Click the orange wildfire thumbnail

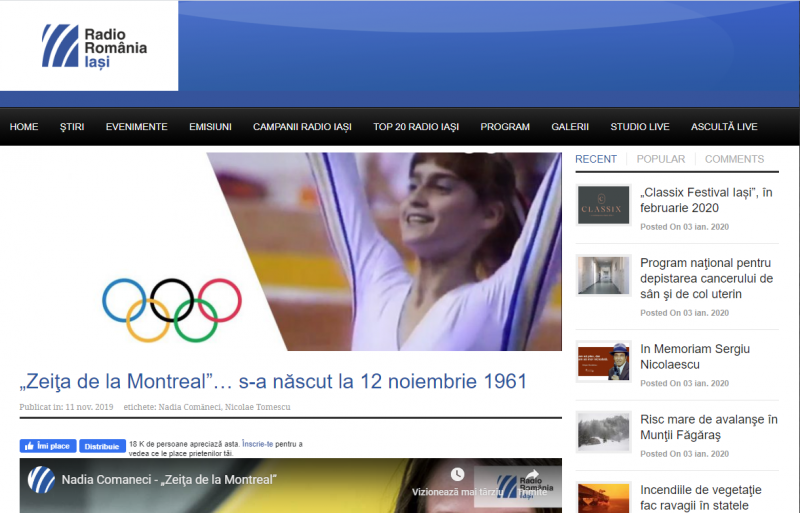point(604,498)
